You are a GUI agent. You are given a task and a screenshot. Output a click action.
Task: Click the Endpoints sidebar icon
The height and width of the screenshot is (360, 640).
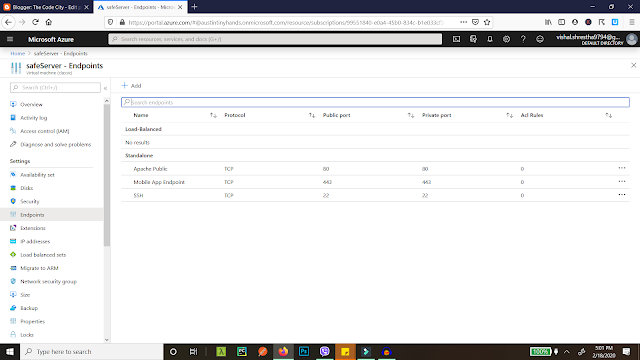point(13,215)
